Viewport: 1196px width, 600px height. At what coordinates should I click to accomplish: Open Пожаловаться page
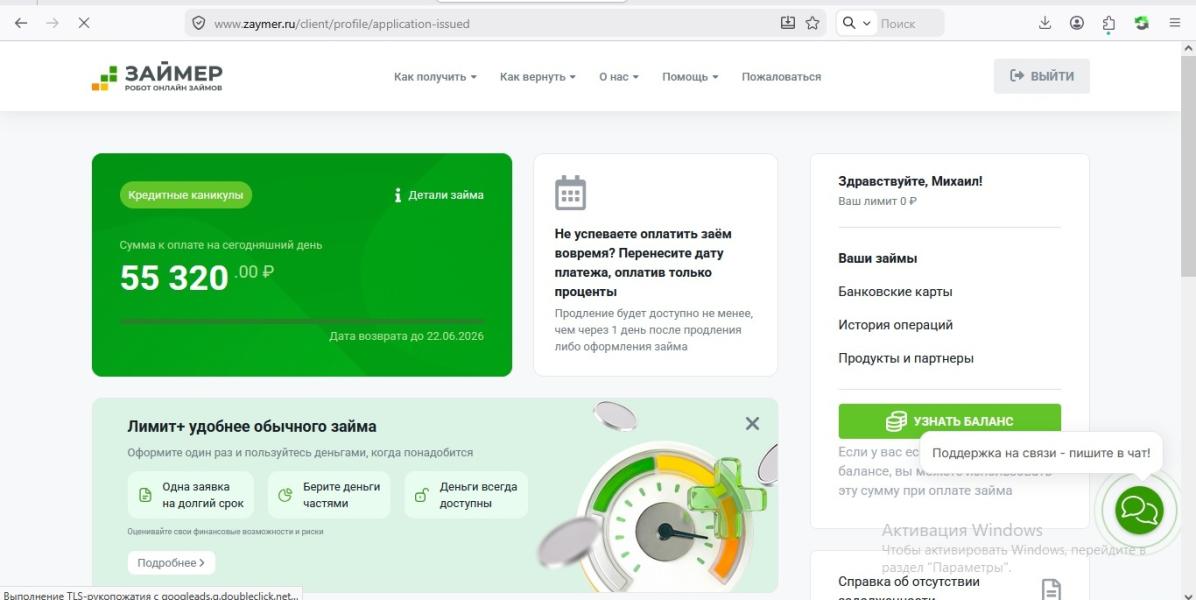[781, 77]
